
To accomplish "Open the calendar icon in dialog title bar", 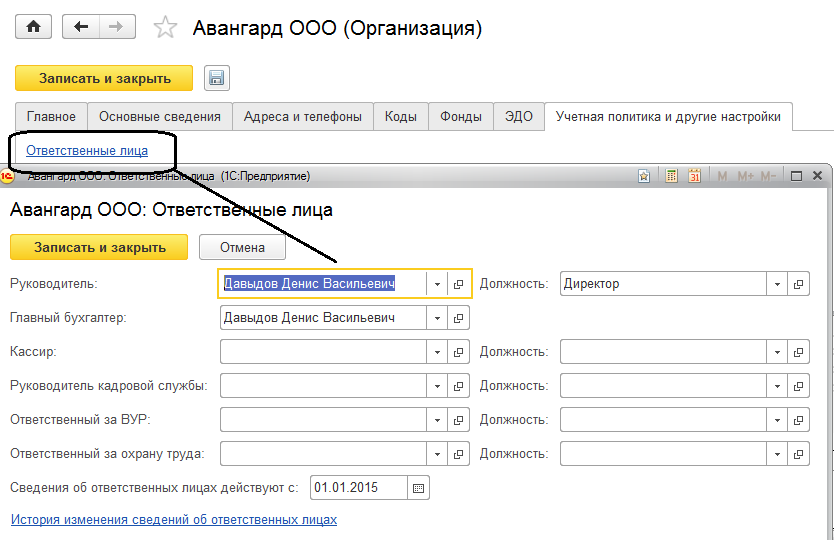I will click(694, 176).
